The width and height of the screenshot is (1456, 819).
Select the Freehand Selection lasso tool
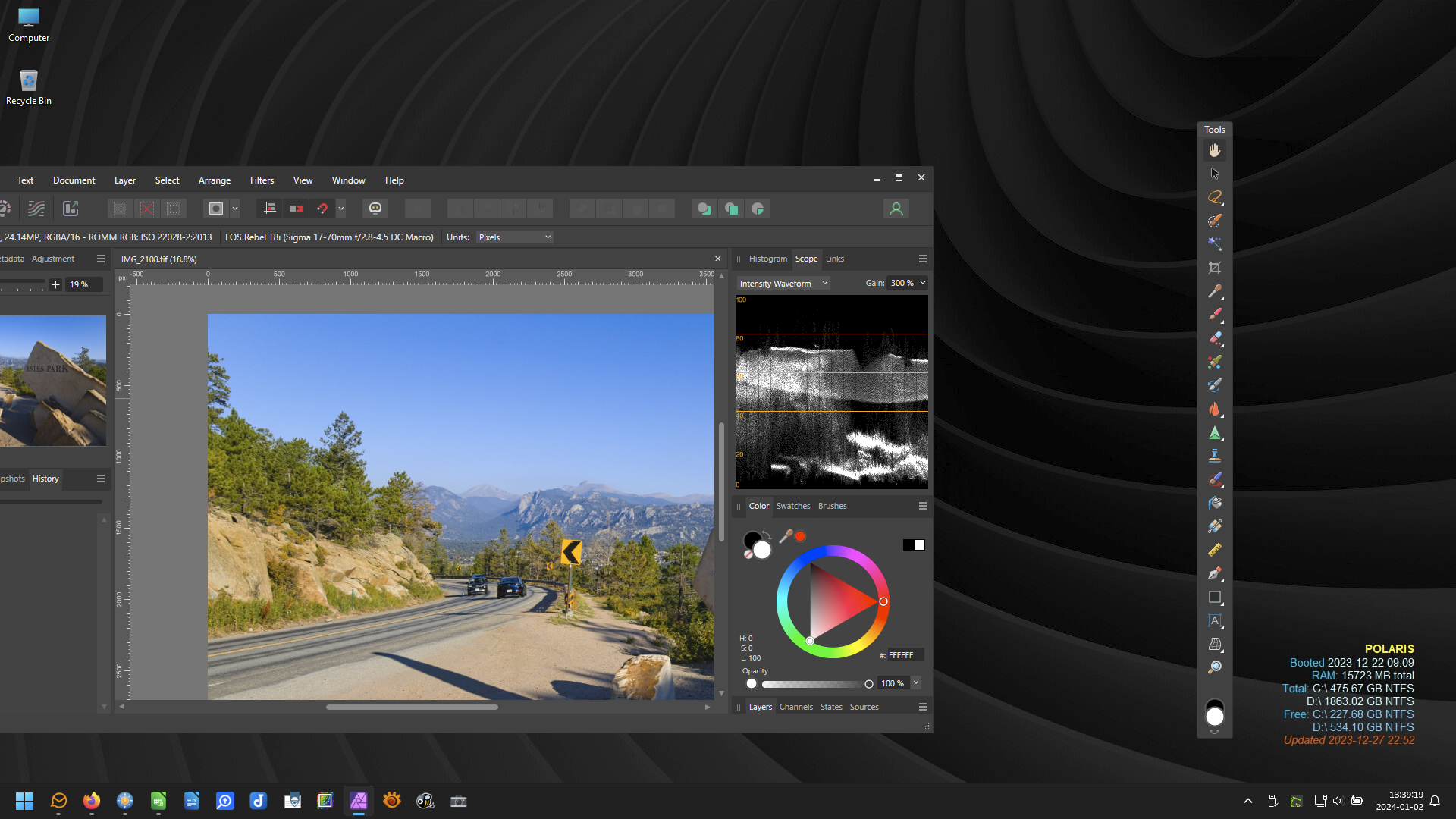coord(1214,197)
